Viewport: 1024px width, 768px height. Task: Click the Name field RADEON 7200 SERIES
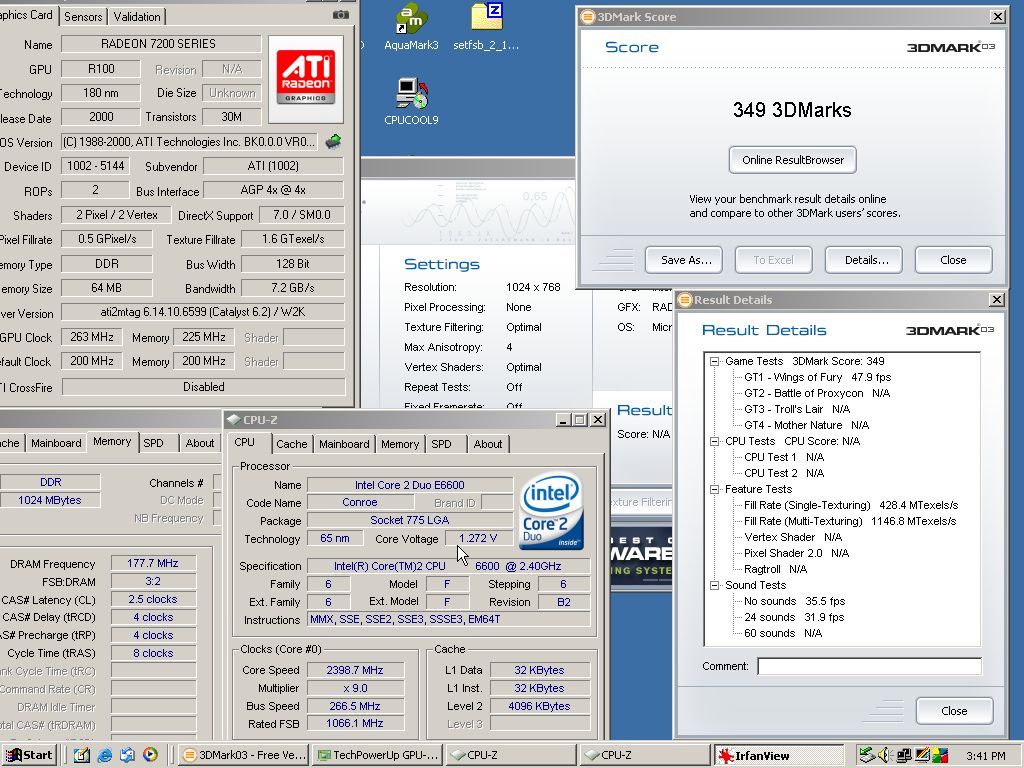[161, 44]
